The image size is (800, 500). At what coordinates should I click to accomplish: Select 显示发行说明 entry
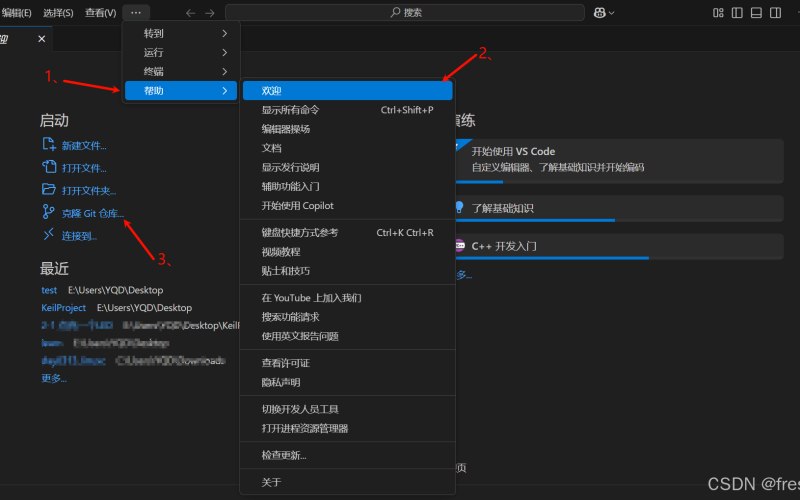(347, 167)
